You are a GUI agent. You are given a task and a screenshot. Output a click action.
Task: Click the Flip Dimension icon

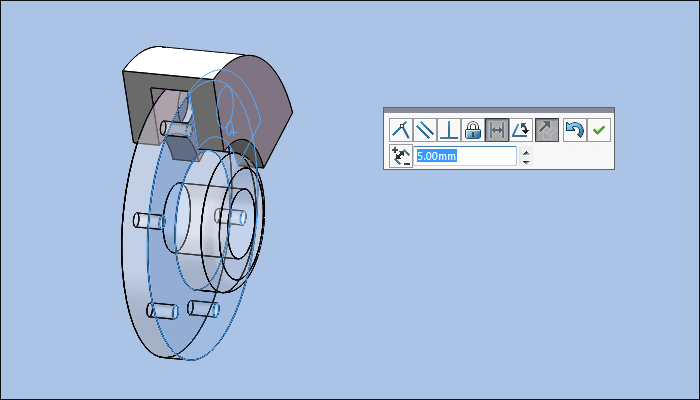coord(401,156)
